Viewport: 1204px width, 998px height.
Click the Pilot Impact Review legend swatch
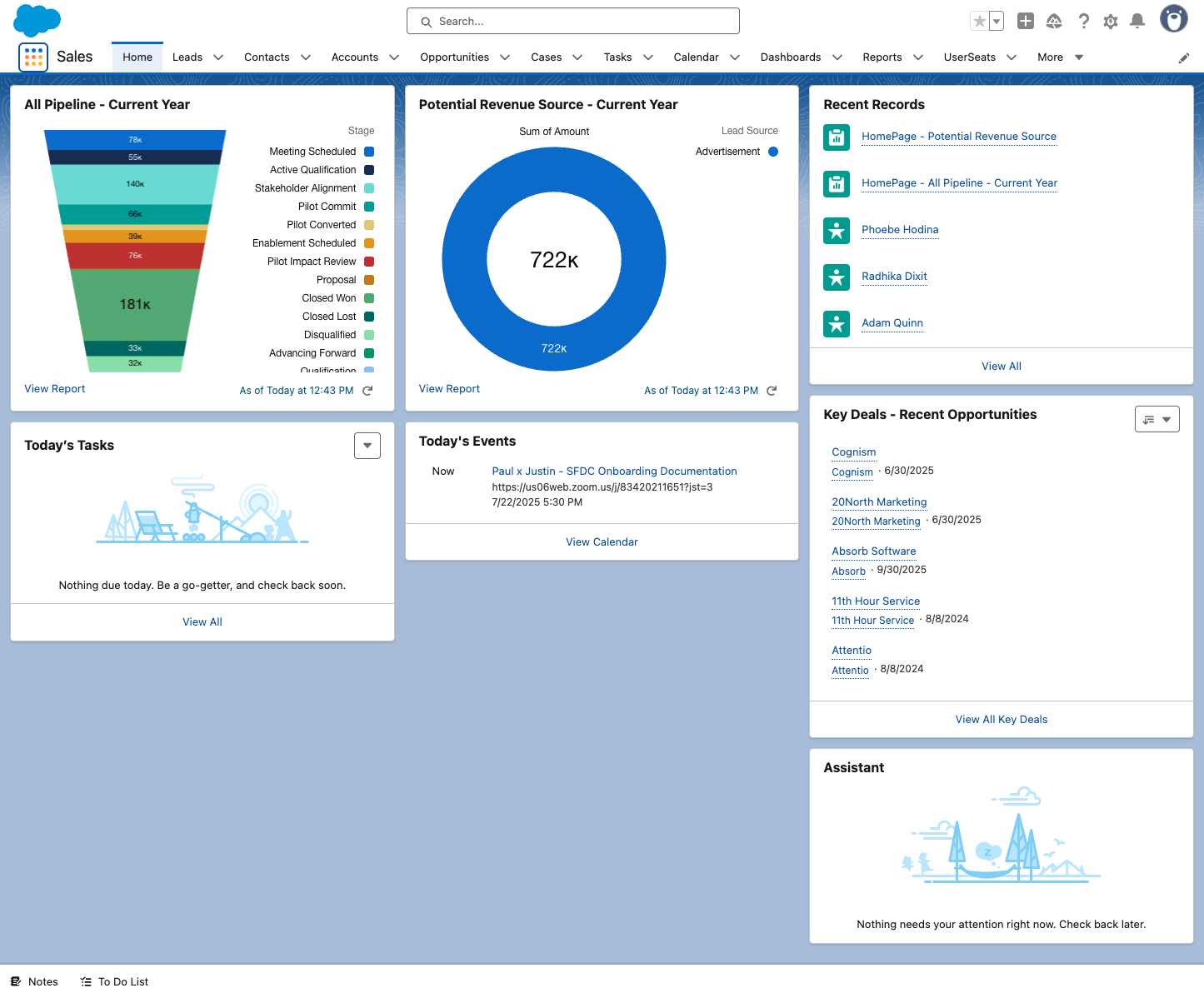coord(369,262)
